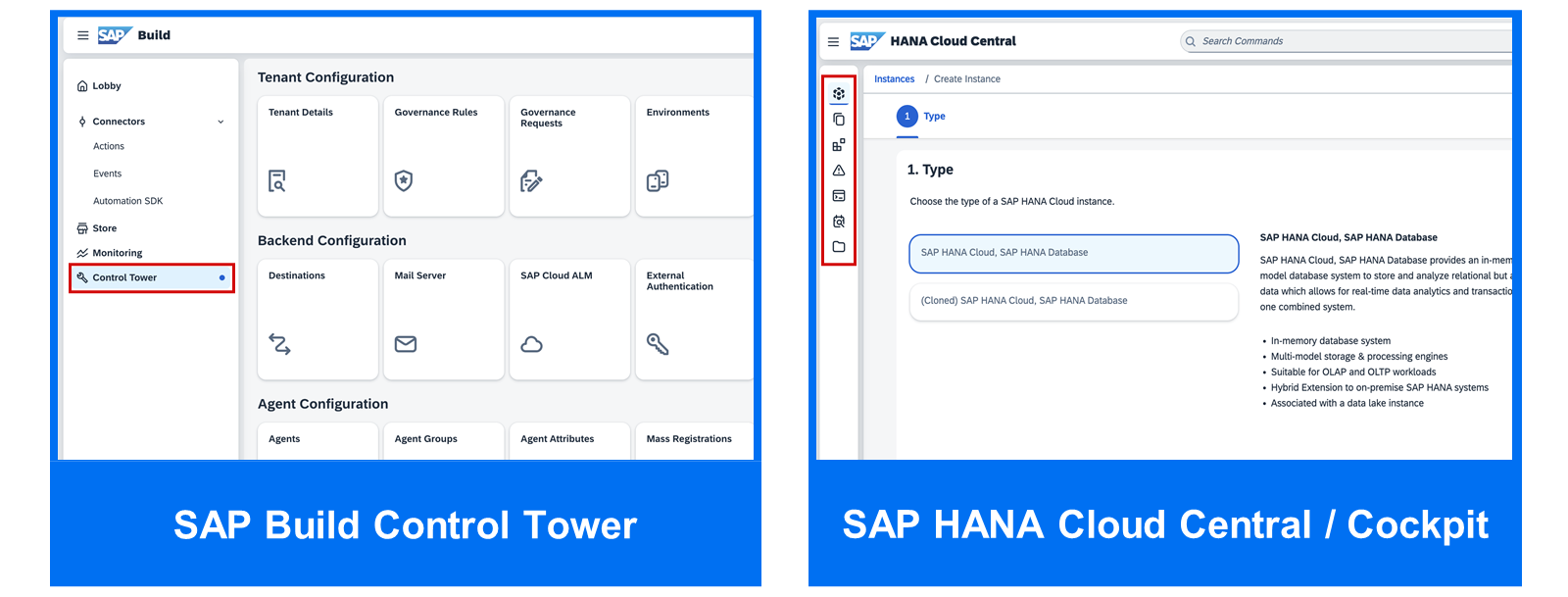1568x597 pixels.
Task: Click the search magnifier icon in Search Commands
Action: 1191,41
